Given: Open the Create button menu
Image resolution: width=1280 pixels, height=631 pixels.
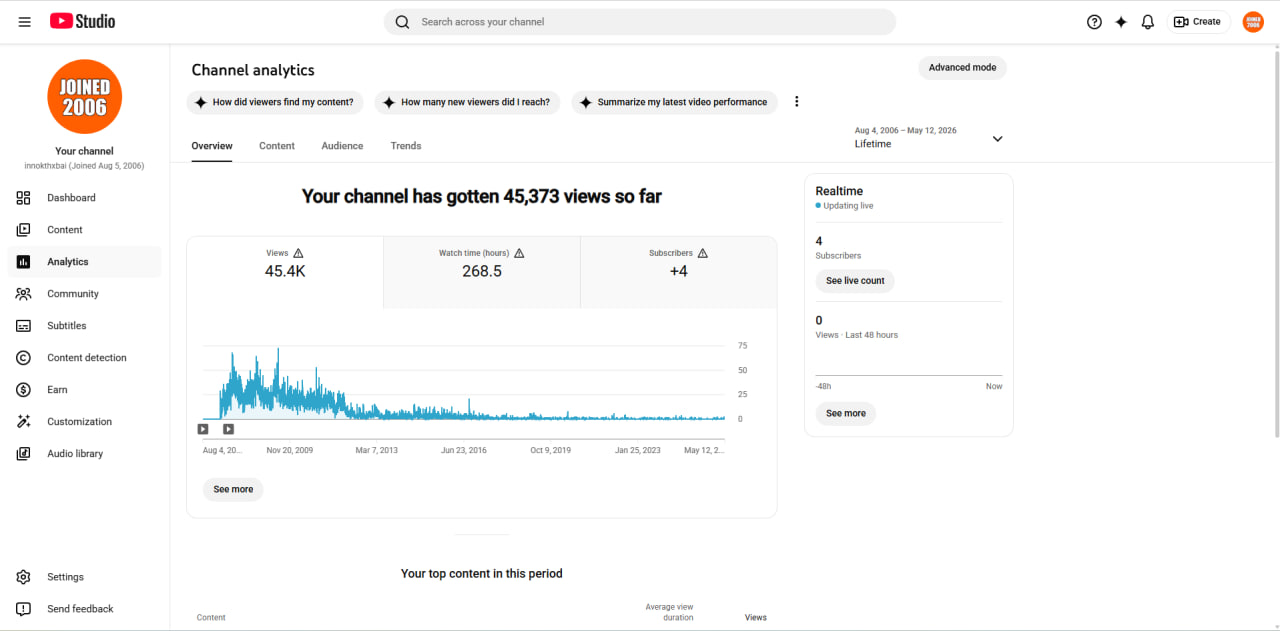Looking at the screenshot, I should [1198, 22].
